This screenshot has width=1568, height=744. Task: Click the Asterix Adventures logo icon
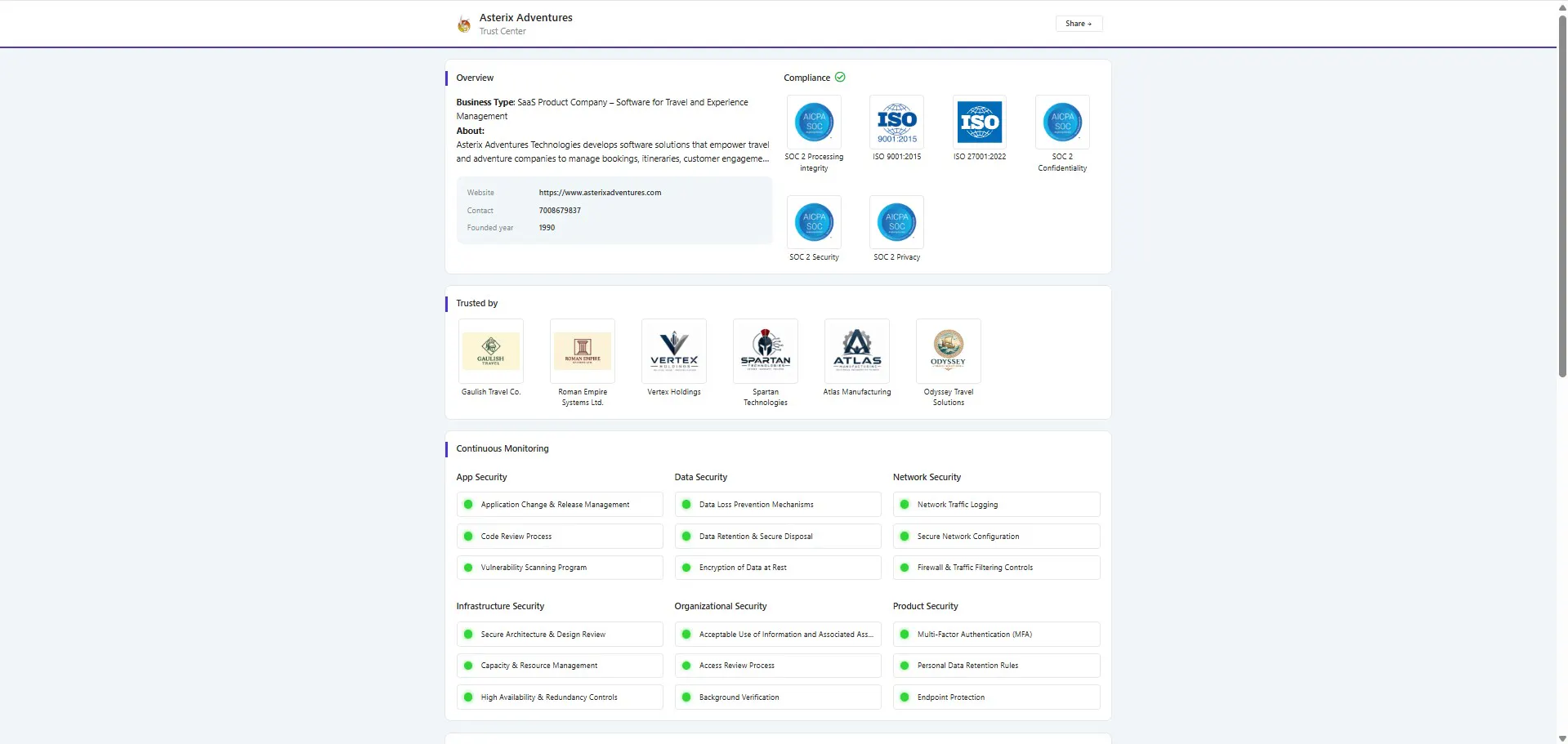pos(464,25)
